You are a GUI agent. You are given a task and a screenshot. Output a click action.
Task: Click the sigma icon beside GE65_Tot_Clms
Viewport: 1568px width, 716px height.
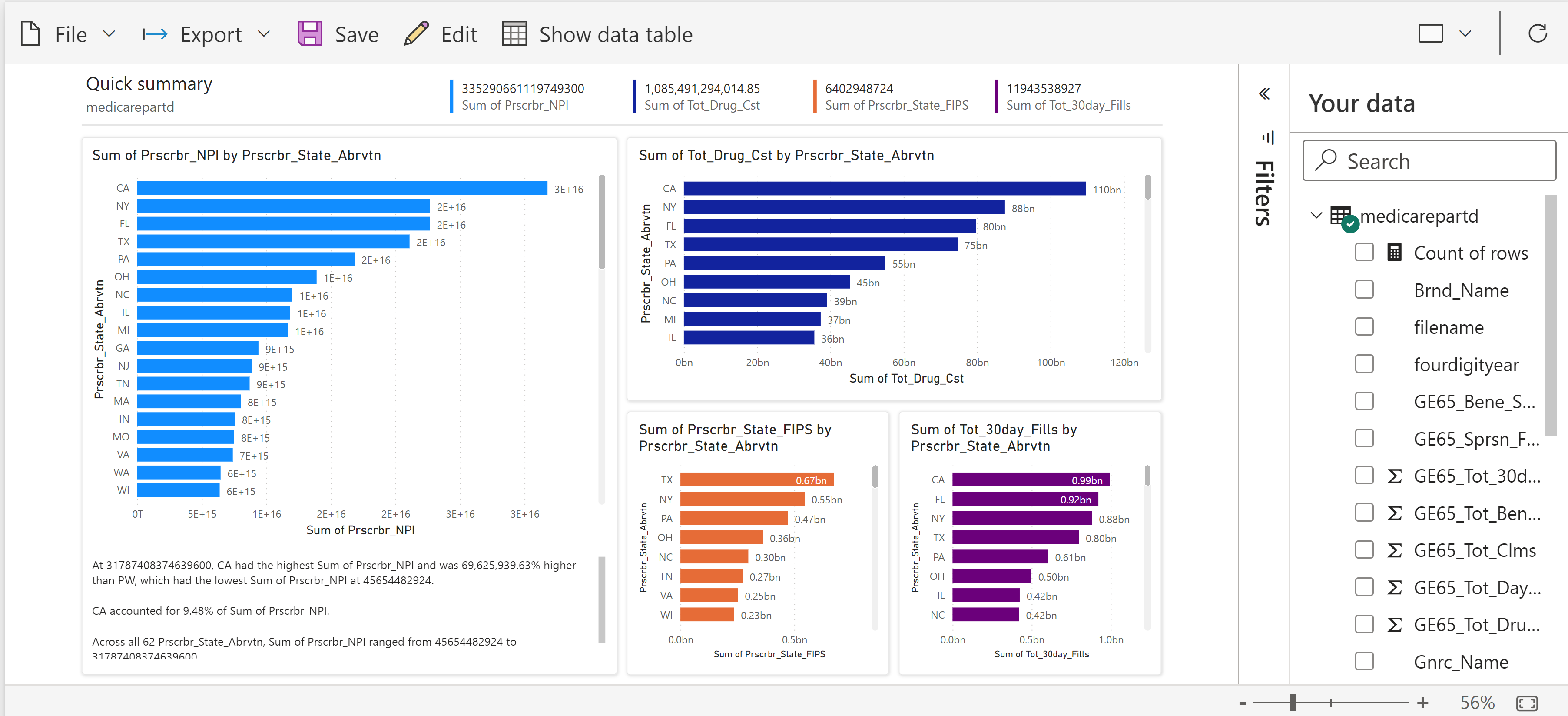pyautogui.click(x=1395, y=550)
